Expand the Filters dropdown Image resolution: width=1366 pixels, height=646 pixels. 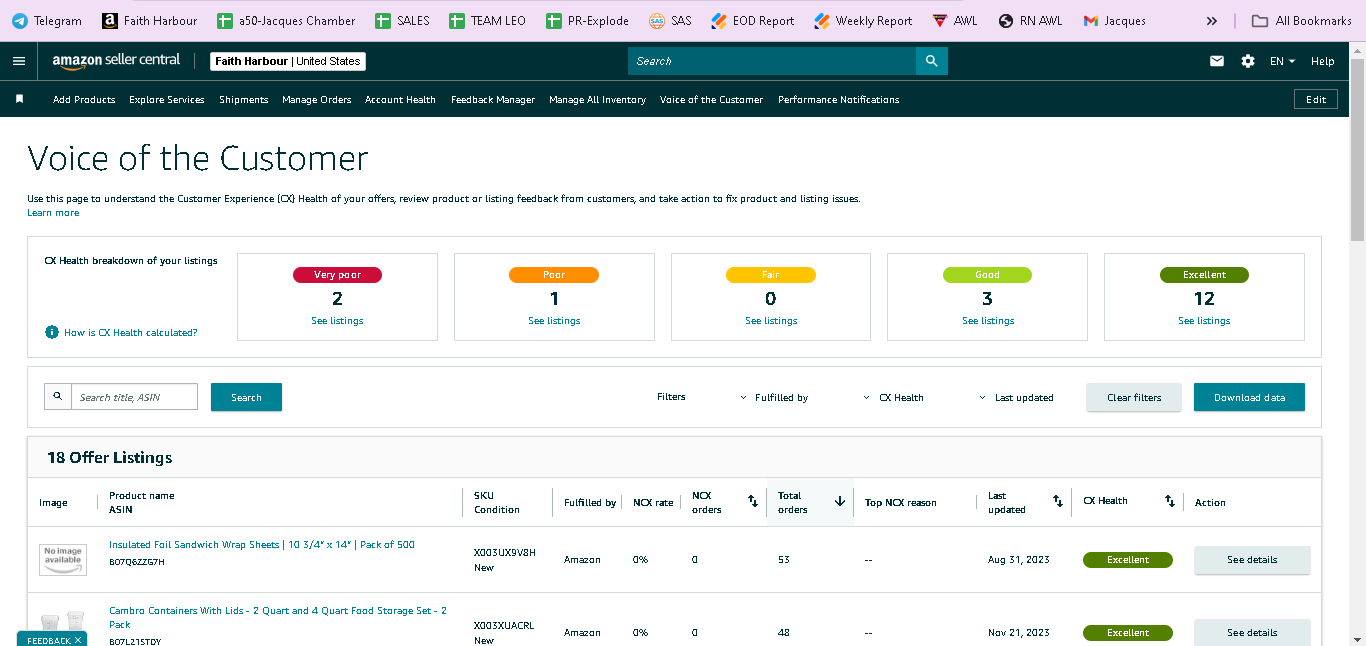(701, 397)
